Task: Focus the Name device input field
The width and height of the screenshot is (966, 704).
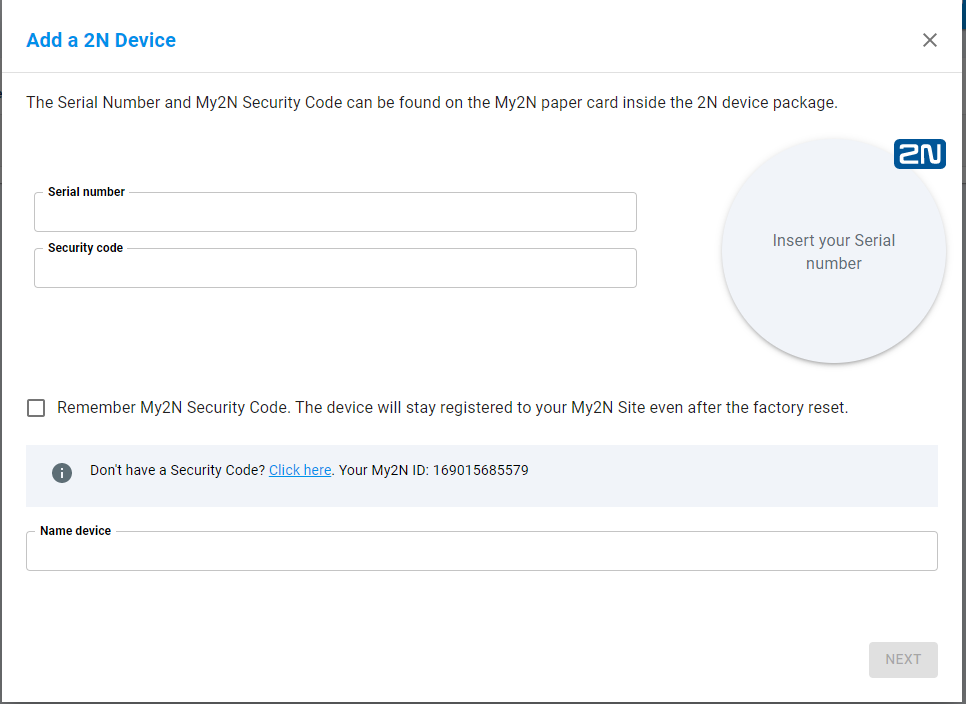Action: 482,551
